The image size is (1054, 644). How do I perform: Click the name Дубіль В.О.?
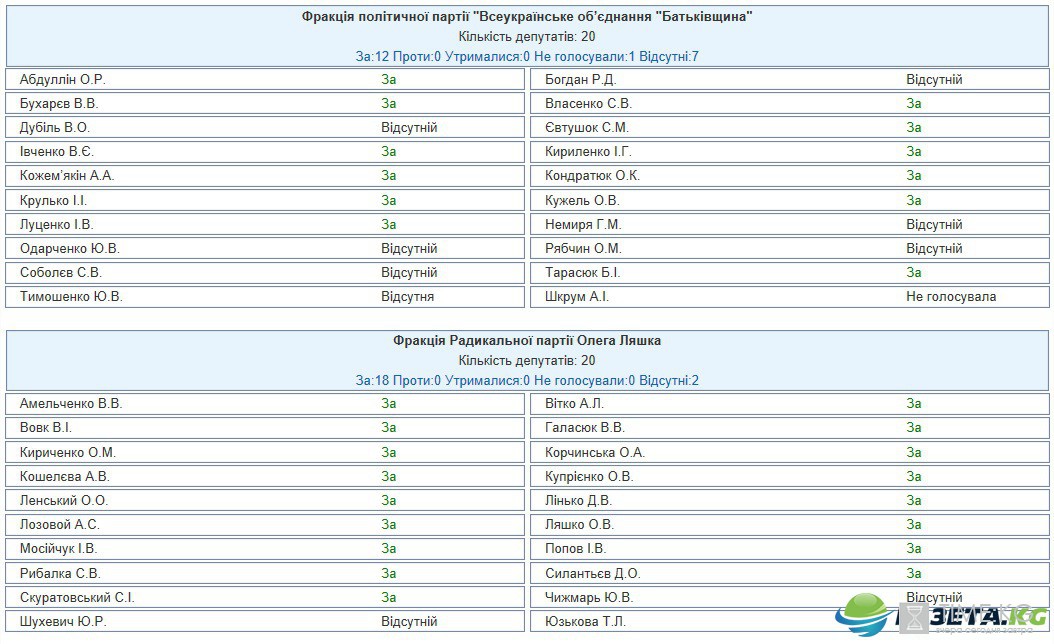[x=54, y=128]
